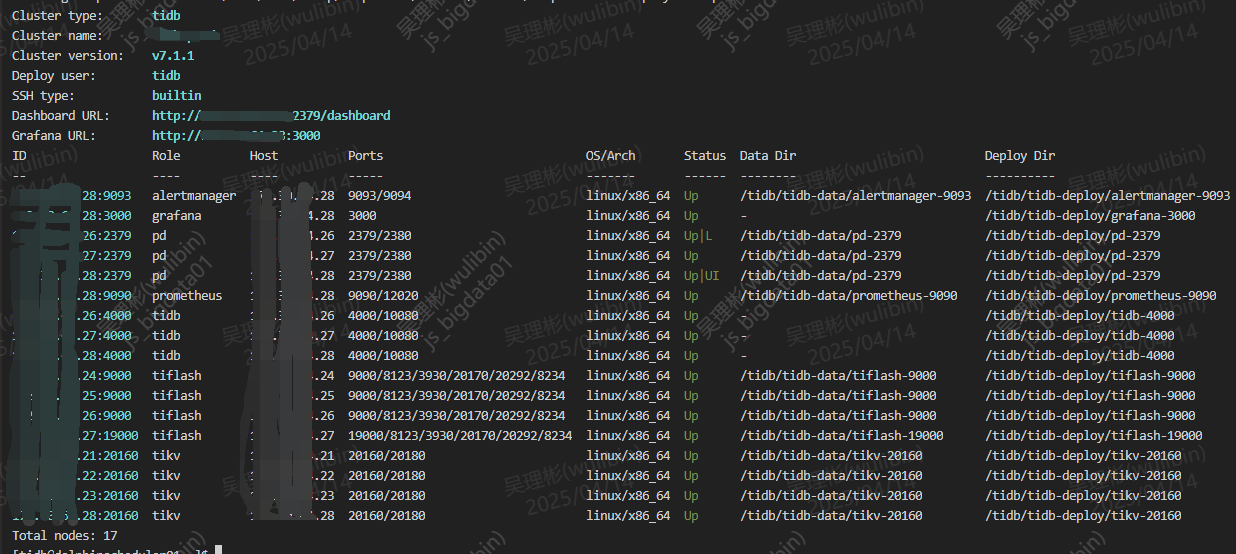Select the prometheus role cell
The image size is (1236, 554).
point(187,296)
